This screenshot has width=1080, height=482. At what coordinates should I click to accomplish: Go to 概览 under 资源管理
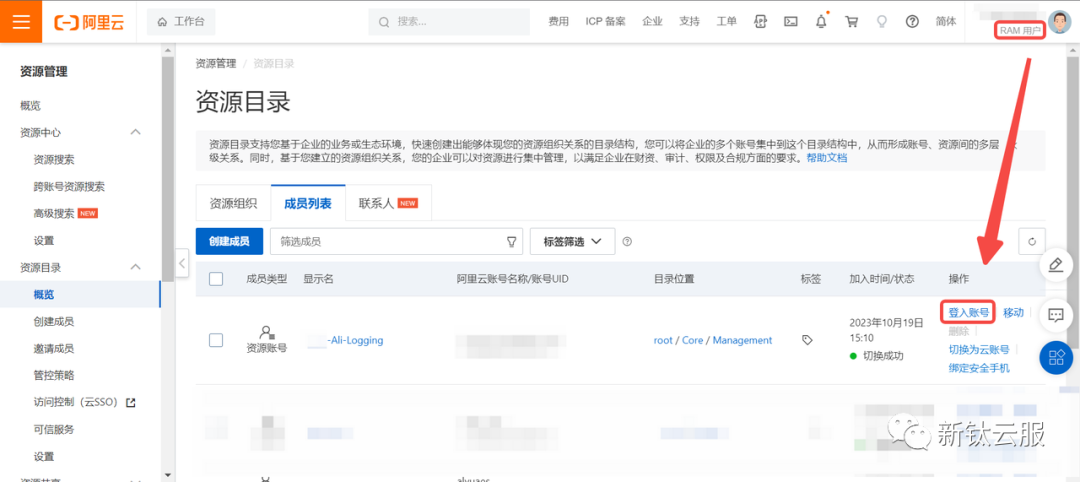pyautogui.click(x=30, y=106)
